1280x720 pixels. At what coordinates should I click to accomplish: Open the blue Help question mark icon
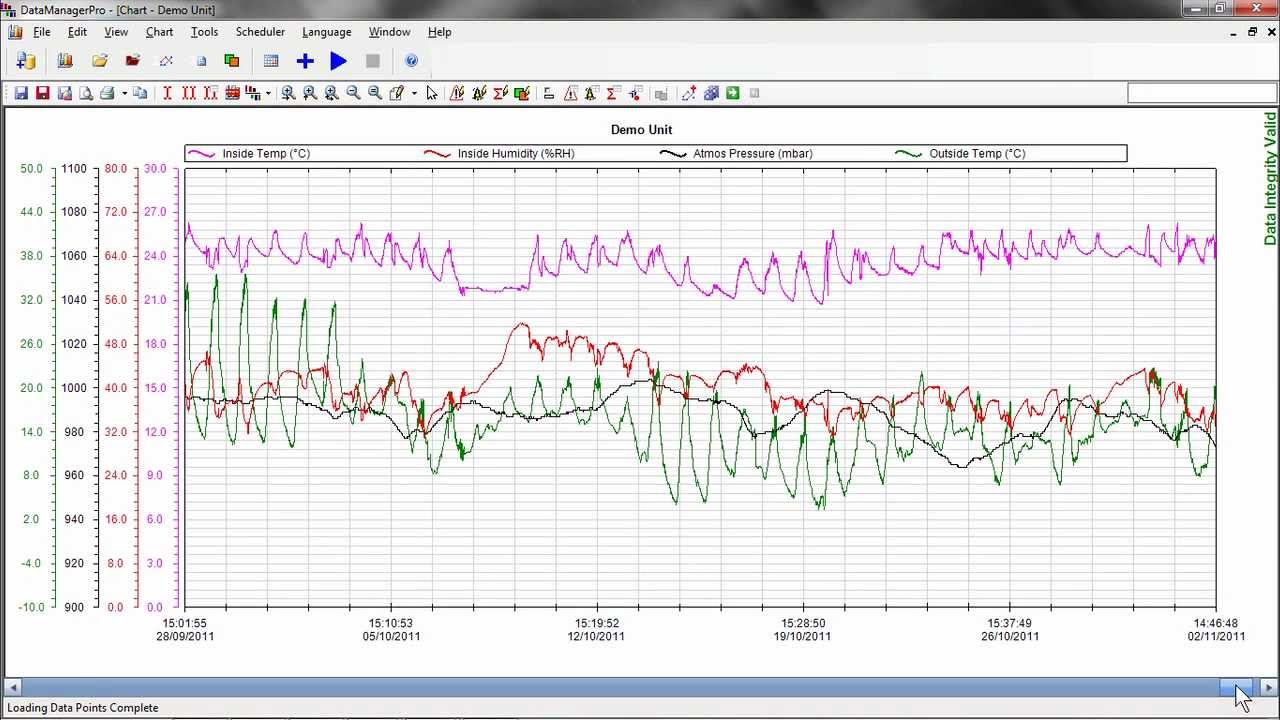(411, 61)
